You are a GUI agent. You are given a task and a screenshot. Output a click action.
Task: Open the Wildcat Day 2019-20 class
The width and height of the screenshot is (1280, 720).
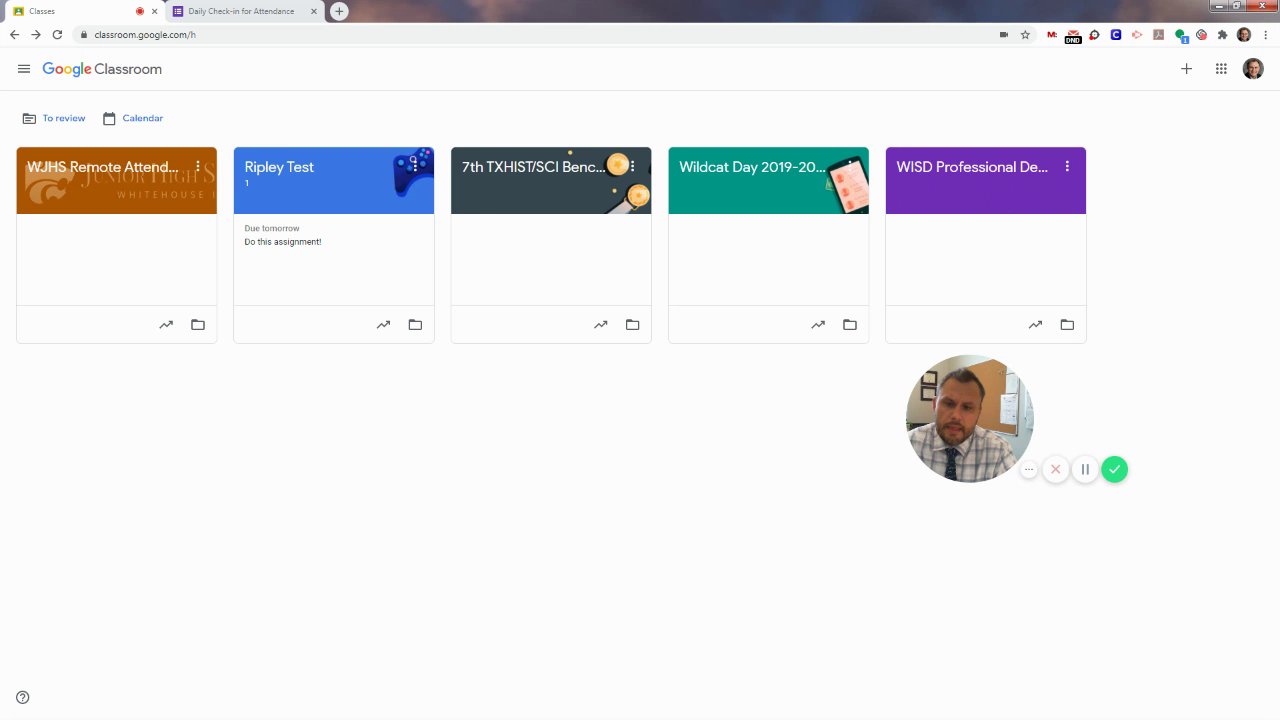pyautogui.click(x=752, y=167)
